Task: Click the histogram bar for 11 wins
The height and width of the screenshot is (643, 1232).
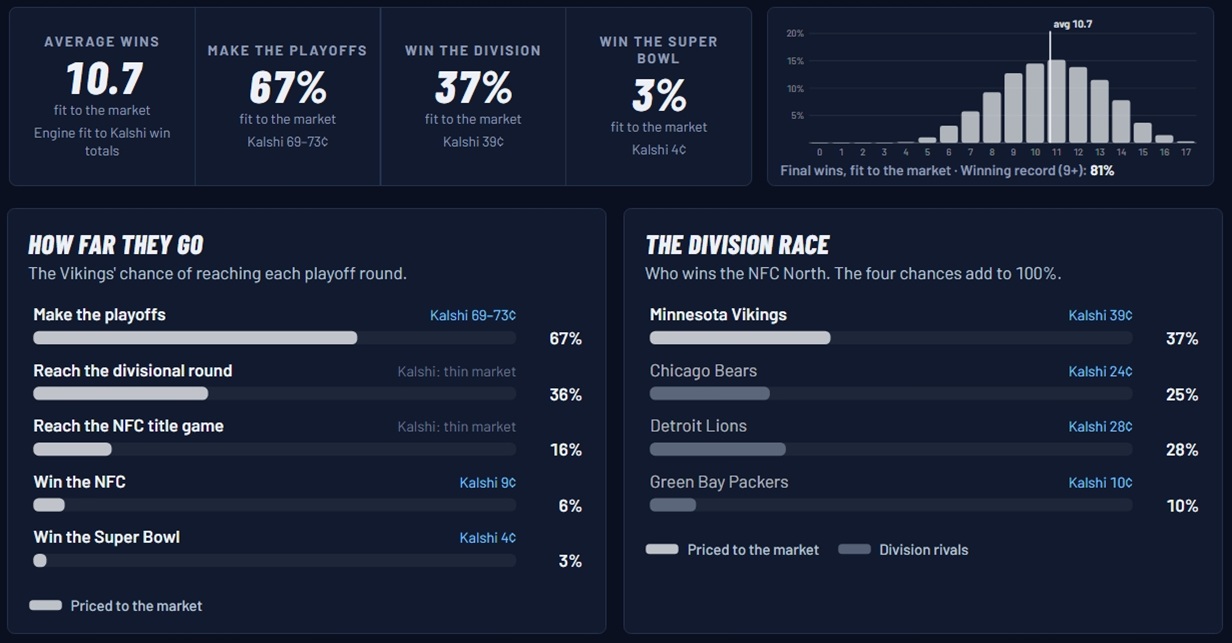Action: tap(1056, 101)
